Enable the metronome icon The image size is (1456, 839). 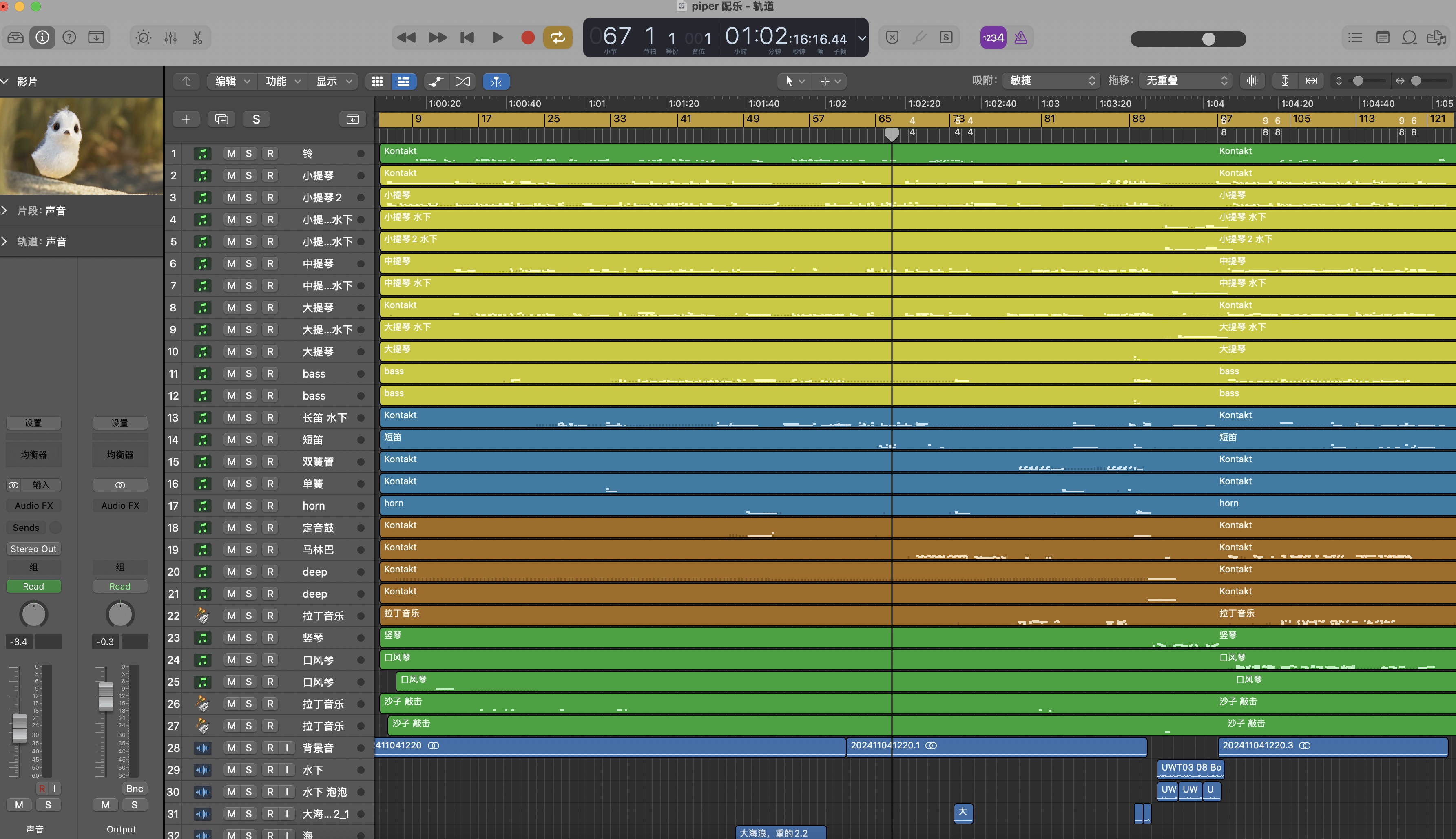coord(1020,38)
